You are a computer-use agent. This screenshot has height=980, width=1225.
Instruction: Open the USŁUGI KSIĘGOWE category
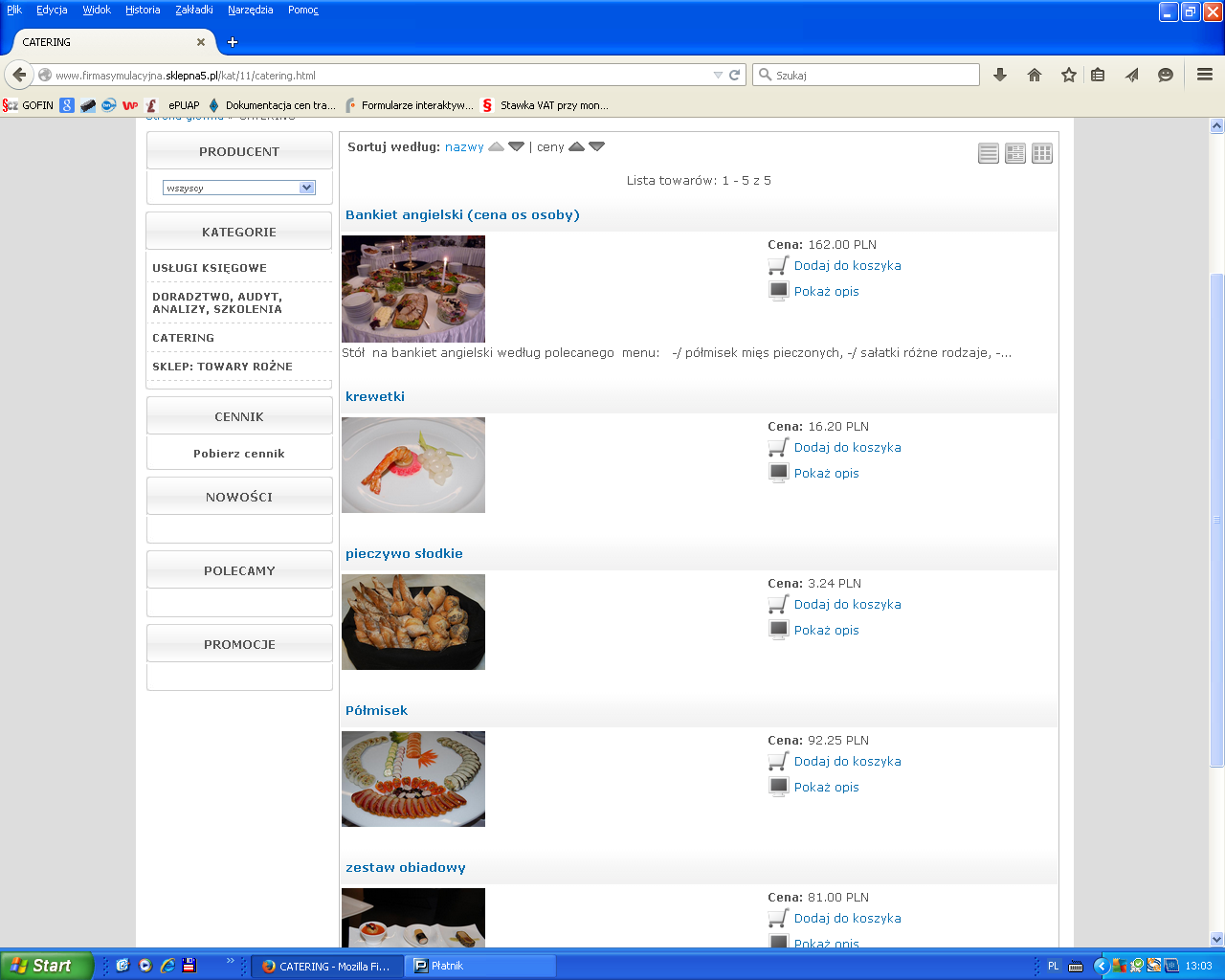210,268
